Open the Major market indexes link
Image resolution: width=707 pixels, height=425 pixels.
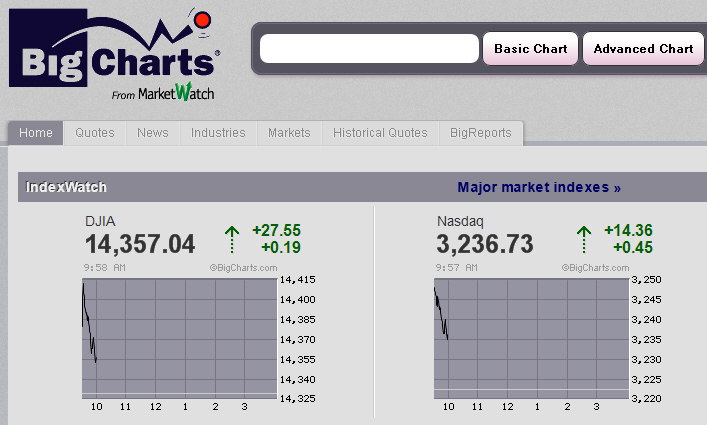(x=539, y=187)
